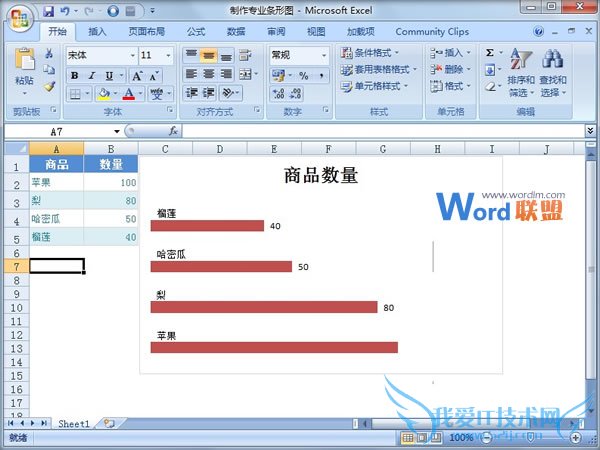This screenshot has height=450, width=600.
Task: Toggle middle vertical alignment
Action: coord(209,55)
